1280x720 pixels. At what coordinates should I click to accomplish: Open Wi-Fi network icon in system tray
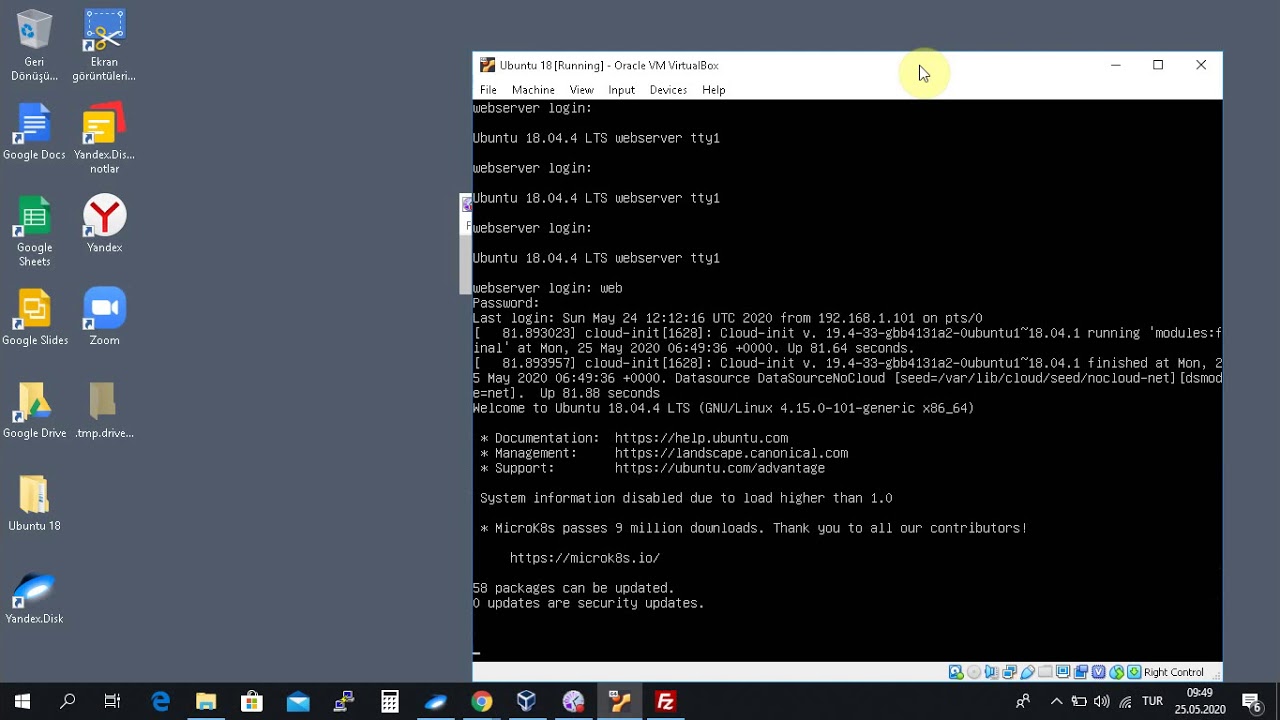tap(1126, 702)
